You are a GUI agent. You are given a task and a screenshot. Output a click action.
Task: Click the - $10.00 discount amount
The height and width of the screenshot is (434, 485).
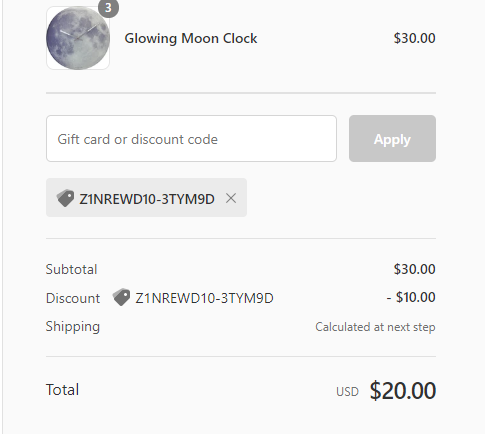[x=411, y=297]
